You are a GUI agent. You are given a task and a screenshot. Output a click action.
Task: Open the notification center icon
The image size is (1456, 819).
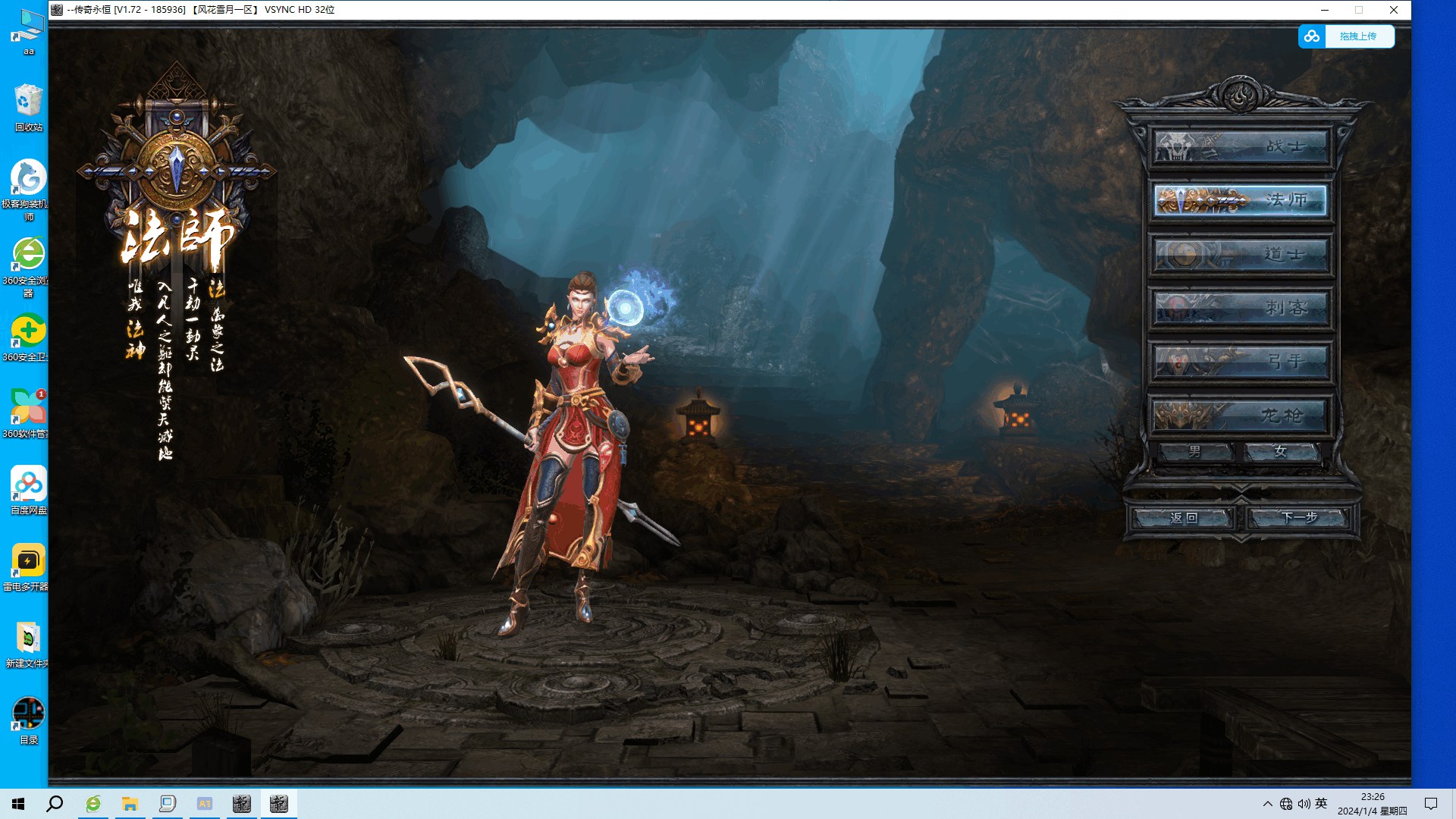coord(1432,804)
